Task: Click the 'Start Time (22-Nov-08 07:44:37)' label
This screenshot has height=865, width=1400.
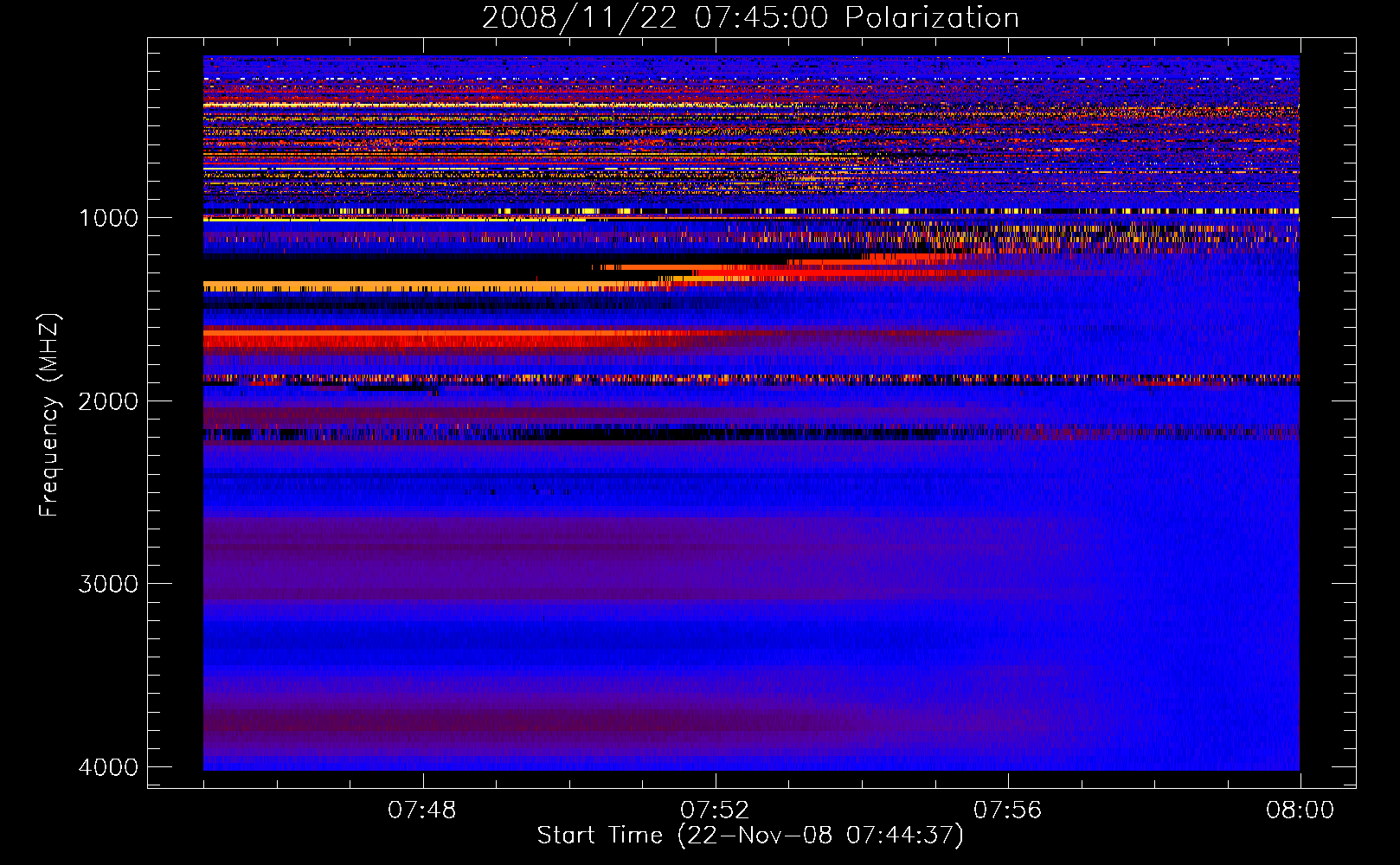Action: [x=750, y=835]
